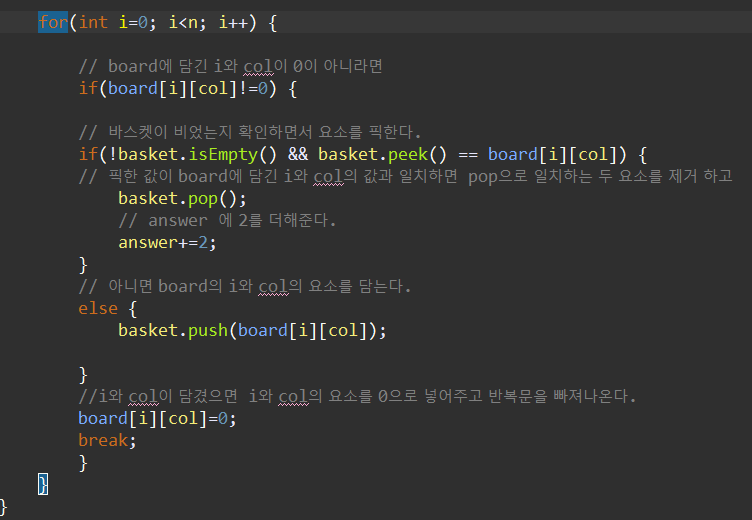Image resolution: width=752 pixels, height=520 pixels.
Task: Click the 'break;' statement
Action: [x=107, y=440]
